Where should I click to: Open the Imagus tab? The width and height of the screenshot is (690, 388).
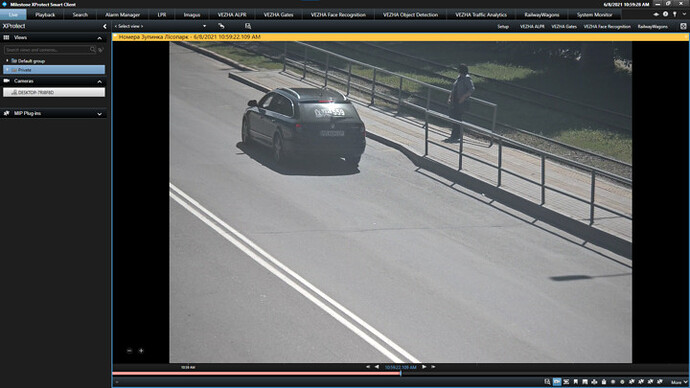(192, 15)
